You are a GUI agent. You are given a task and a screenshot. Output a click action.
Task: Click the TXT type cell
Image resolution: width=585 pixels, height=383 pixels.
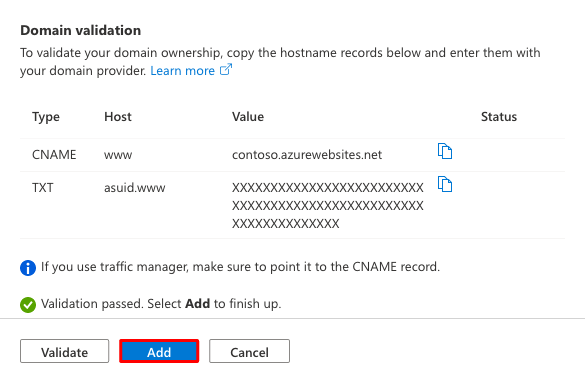click(x=43, y=188)
